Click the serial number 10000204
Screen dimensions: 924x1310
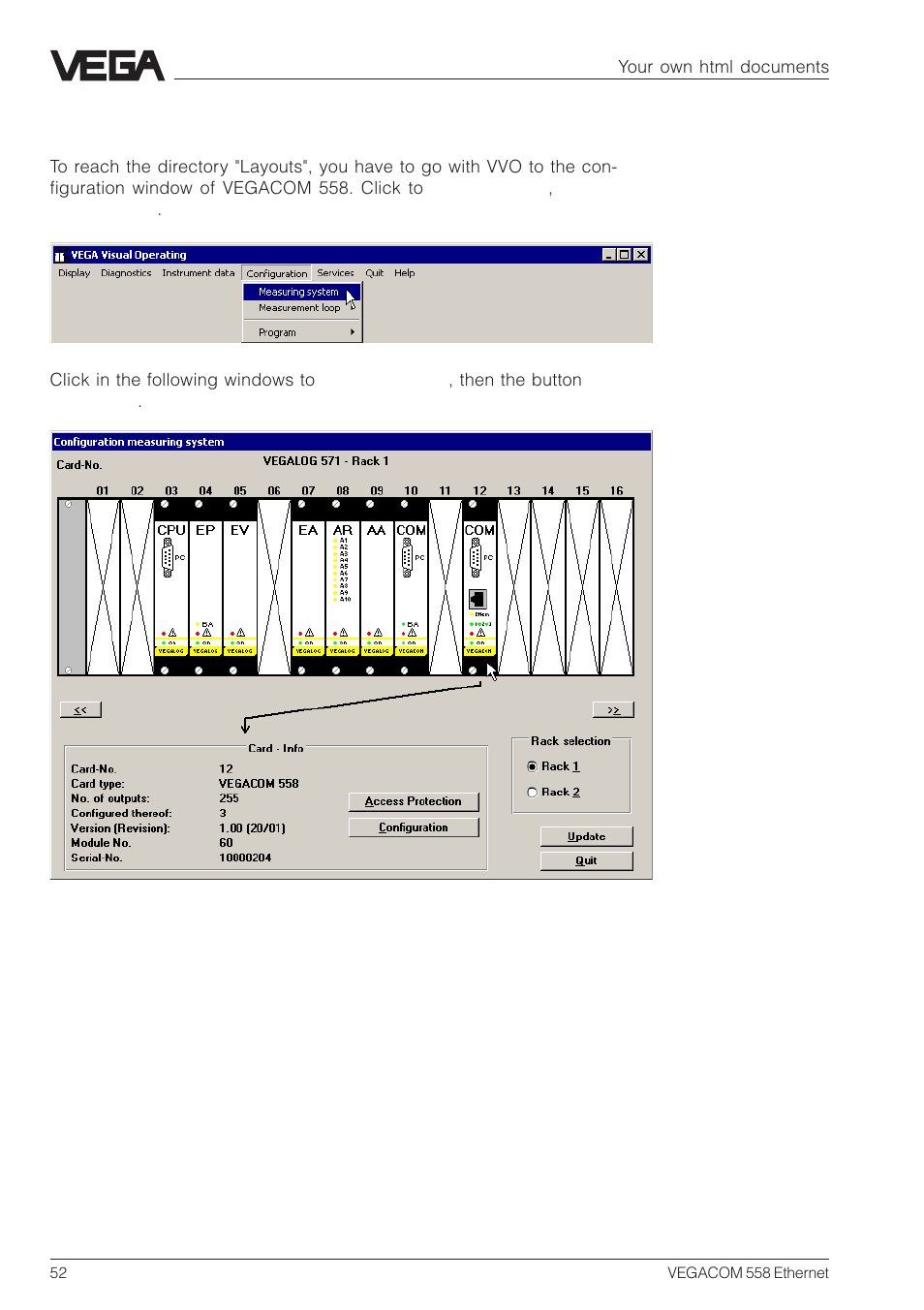245,858
